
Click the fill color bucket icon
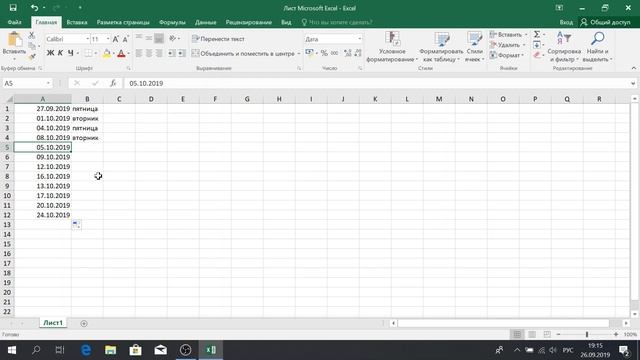pos(107,53)
